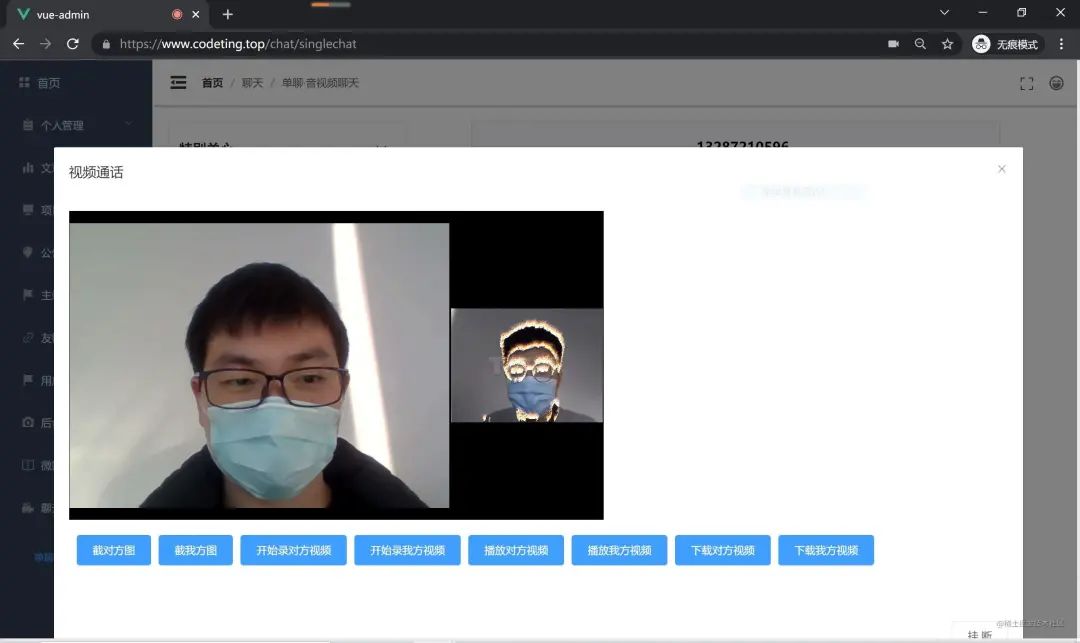The width and height of the screenshot is (1080, 643).
Task: Click the small local video preview
Action: (527, 365)
